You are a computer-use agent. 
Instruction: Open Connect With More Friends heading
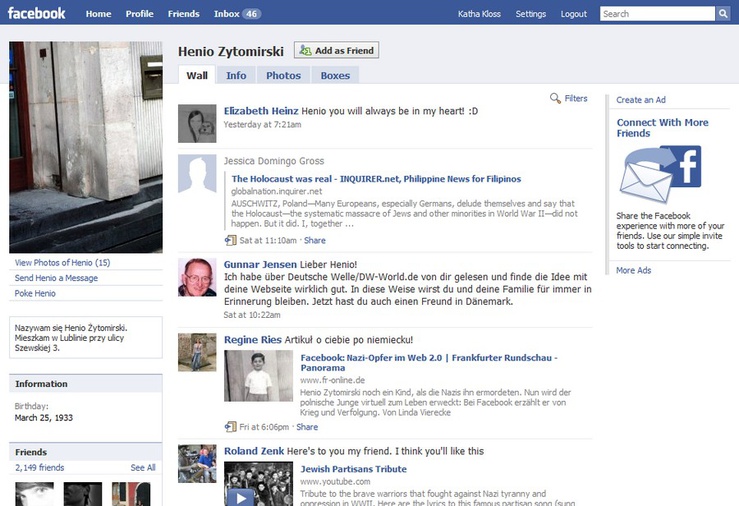coord(662,128)
